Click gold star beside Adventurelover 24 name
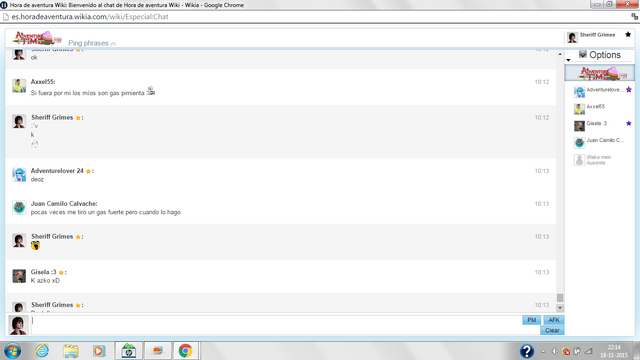 click(x=88, y=171)
